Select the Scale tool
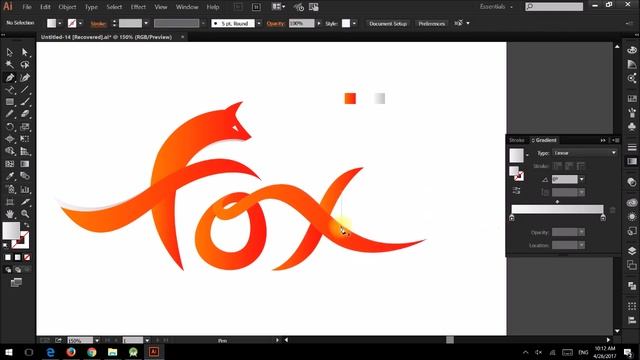Viewport: 640px width, 360px height. 25,127
